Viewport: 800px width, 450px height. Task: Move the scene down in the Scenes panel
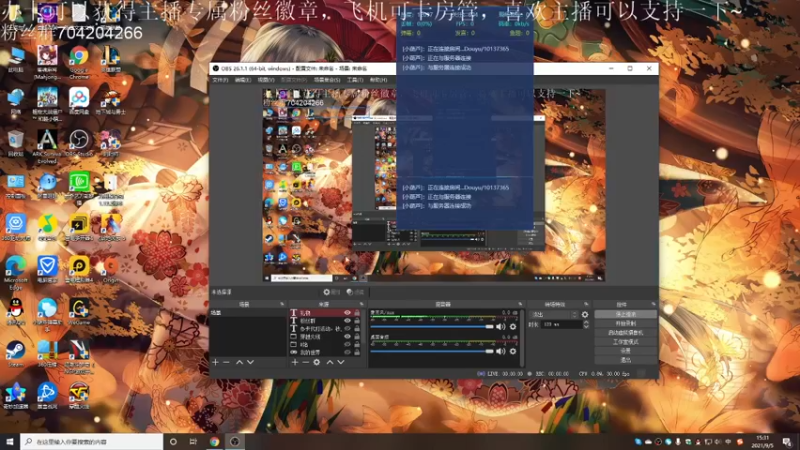251,362
